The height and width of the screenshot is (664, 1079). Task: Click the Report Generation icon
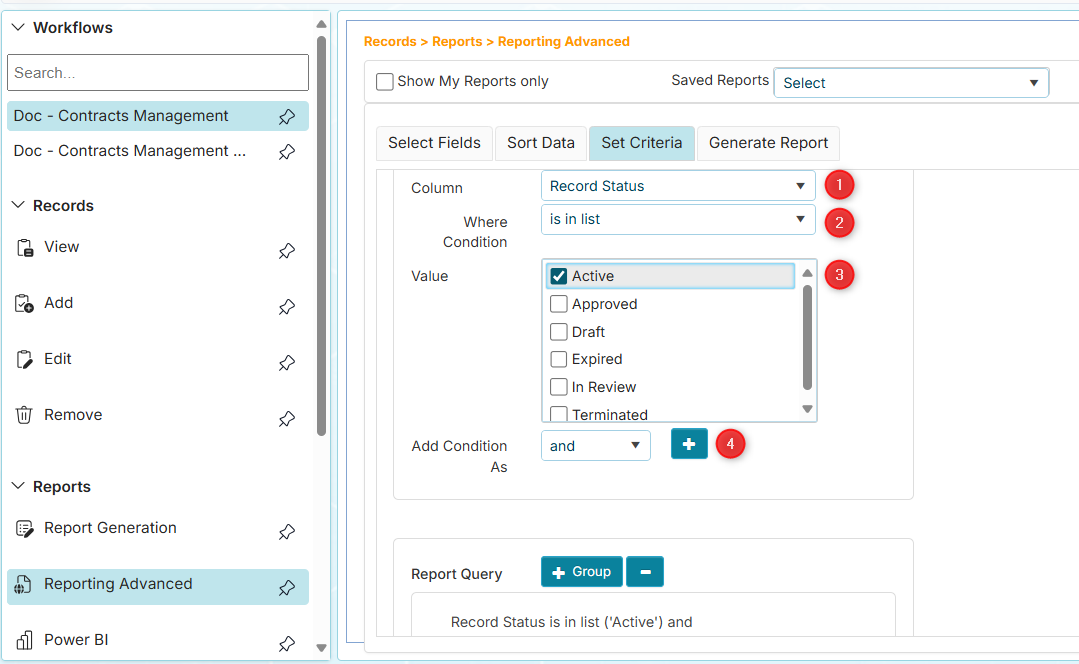point(25,529)
